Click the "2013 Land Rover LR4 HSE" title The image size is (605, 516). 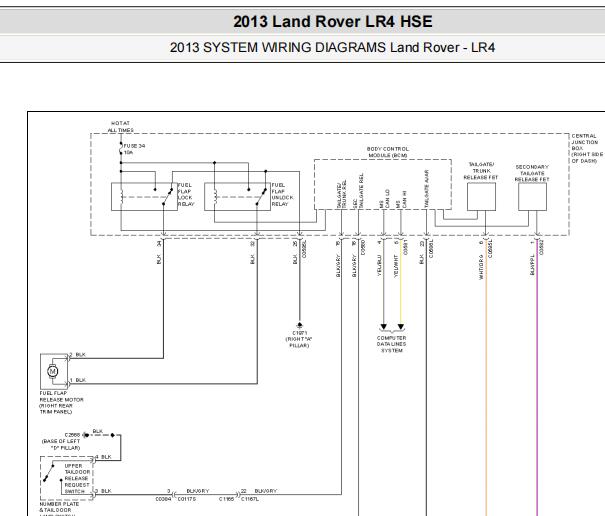333,22
